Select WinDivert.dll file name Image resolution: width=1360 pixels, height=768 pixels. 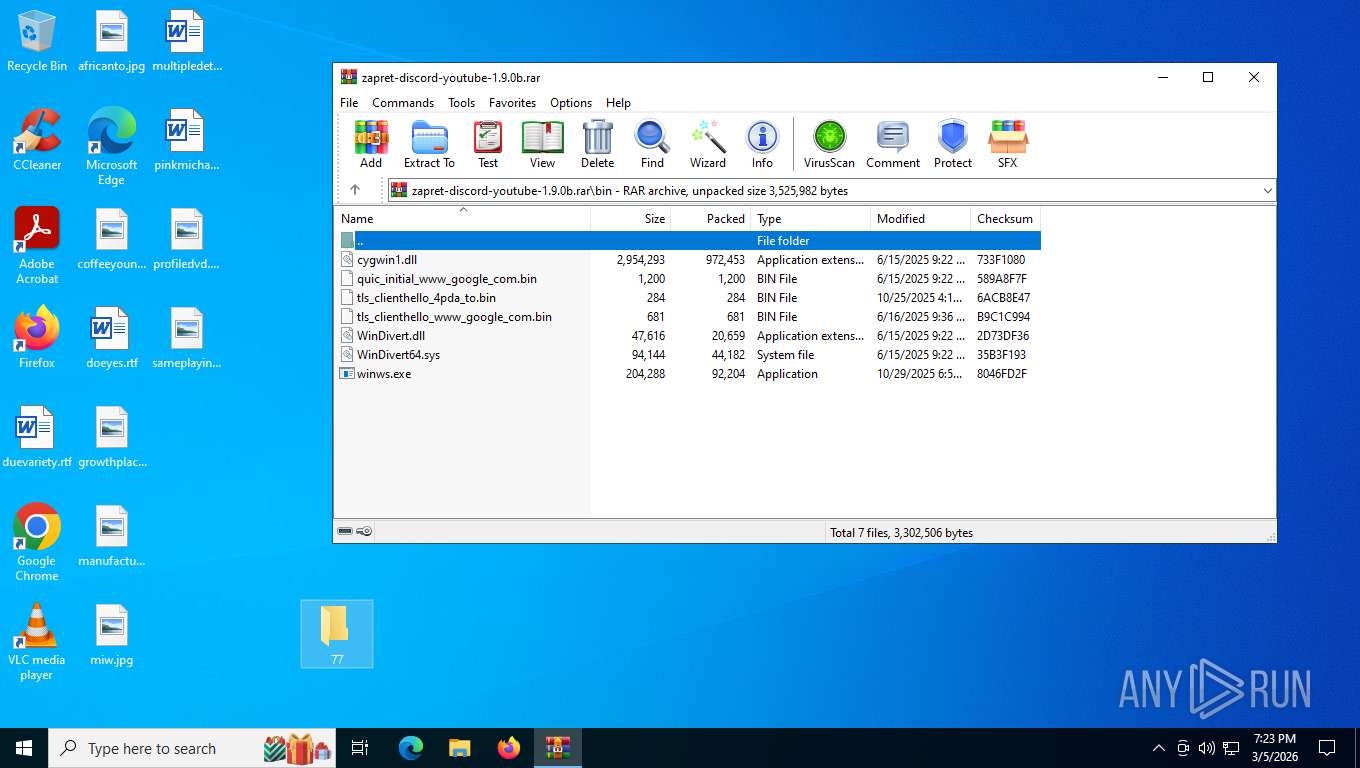pyautogui.click(x=391, y=336)
